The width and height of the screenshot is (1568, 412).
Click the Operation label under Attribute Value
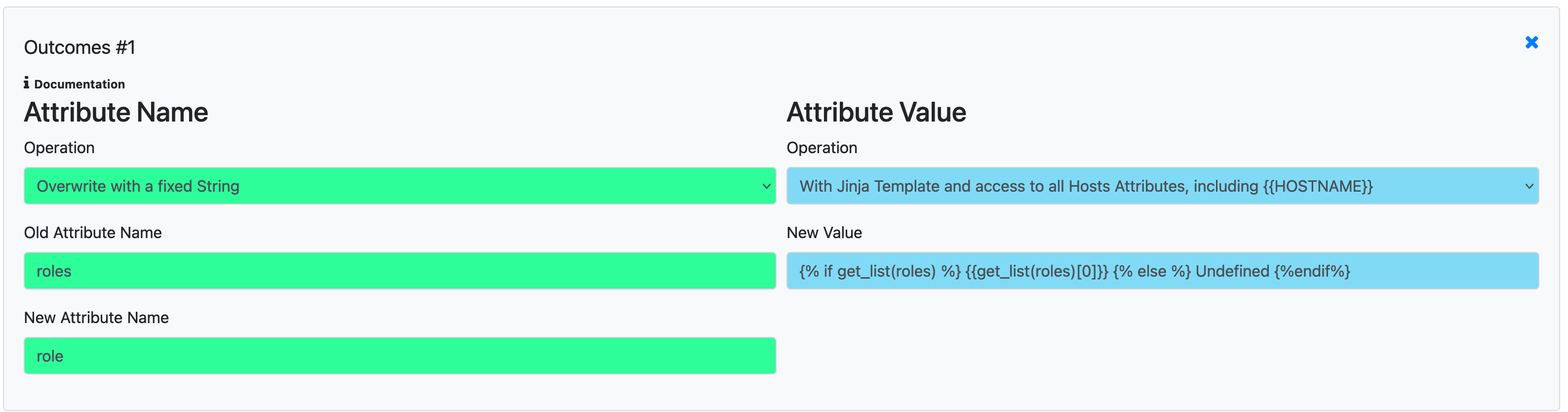coord(822,148)
